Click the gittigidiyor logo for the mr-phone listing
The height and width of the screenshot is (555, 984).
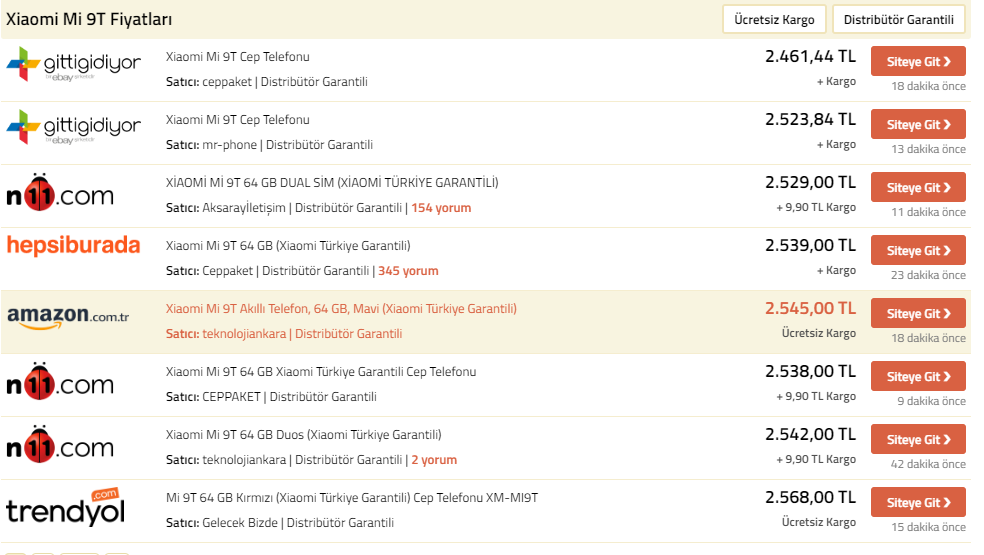[73, 127]
